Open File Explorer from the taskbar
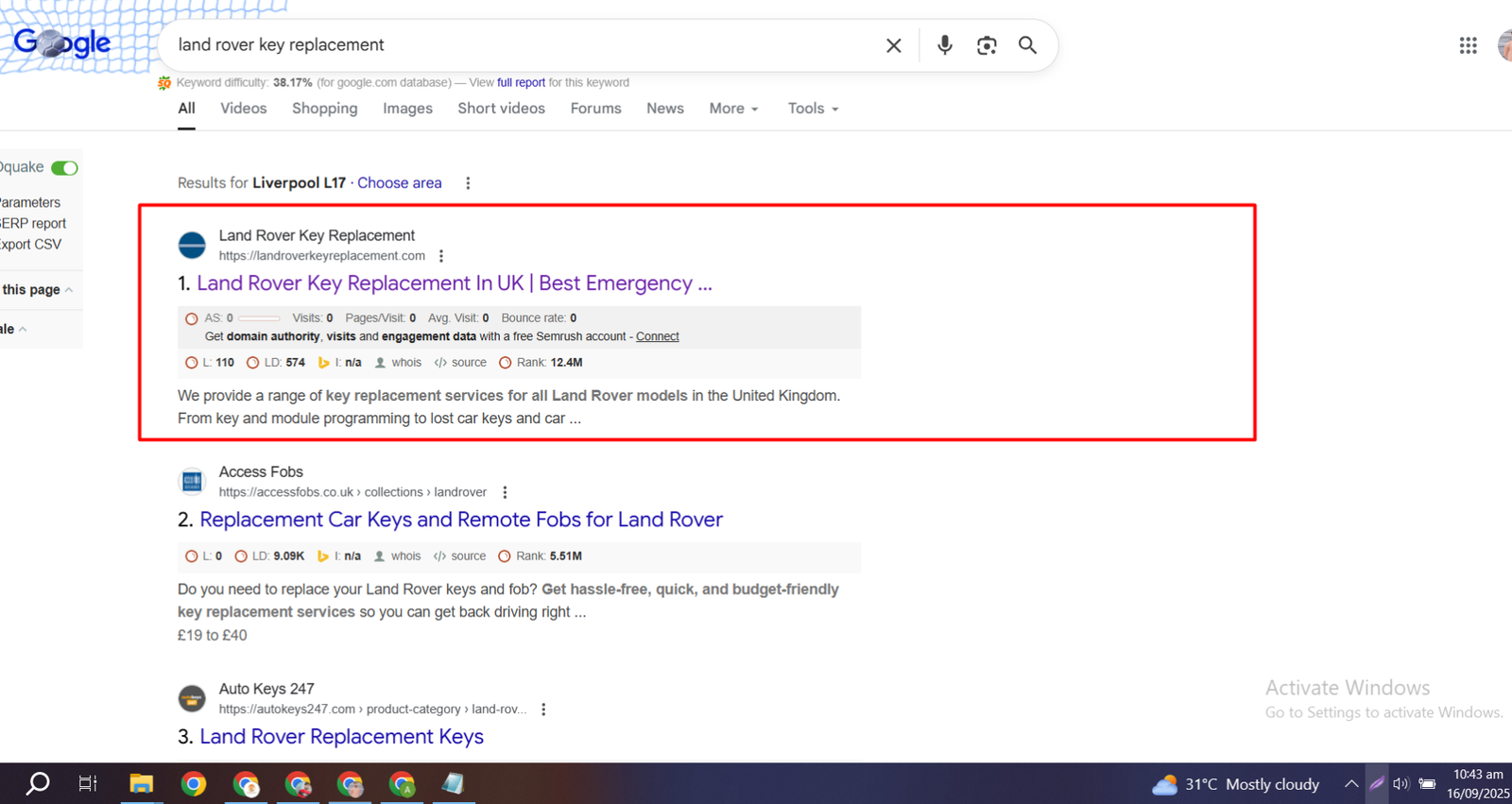Screen dimensions: 1512x804 142,784
